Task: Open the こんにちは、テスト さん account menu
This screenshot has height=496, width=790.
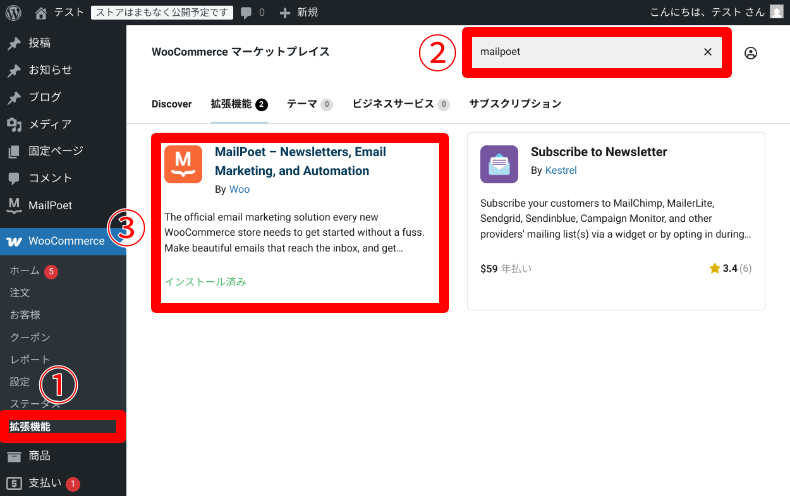Action: tap(716, 12)
